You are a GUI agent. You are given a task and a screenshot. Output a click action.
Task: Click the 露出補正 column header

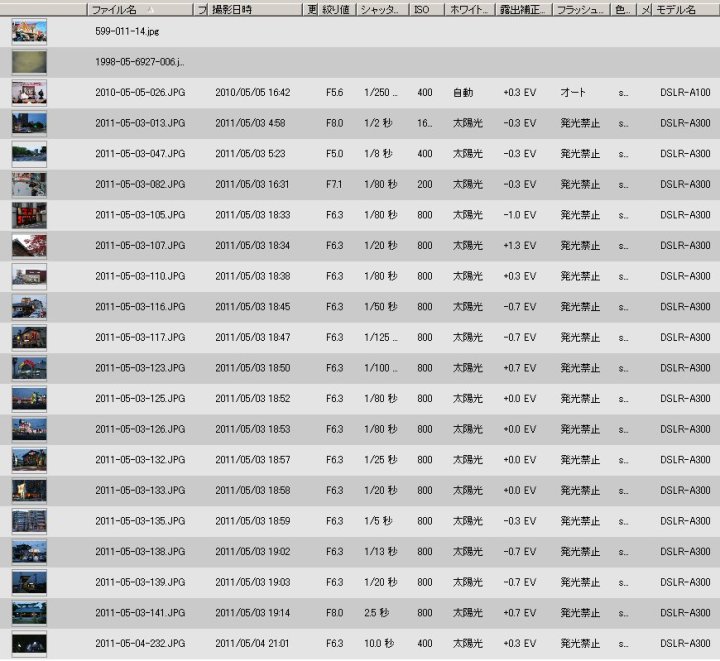(x=523, y=9)
